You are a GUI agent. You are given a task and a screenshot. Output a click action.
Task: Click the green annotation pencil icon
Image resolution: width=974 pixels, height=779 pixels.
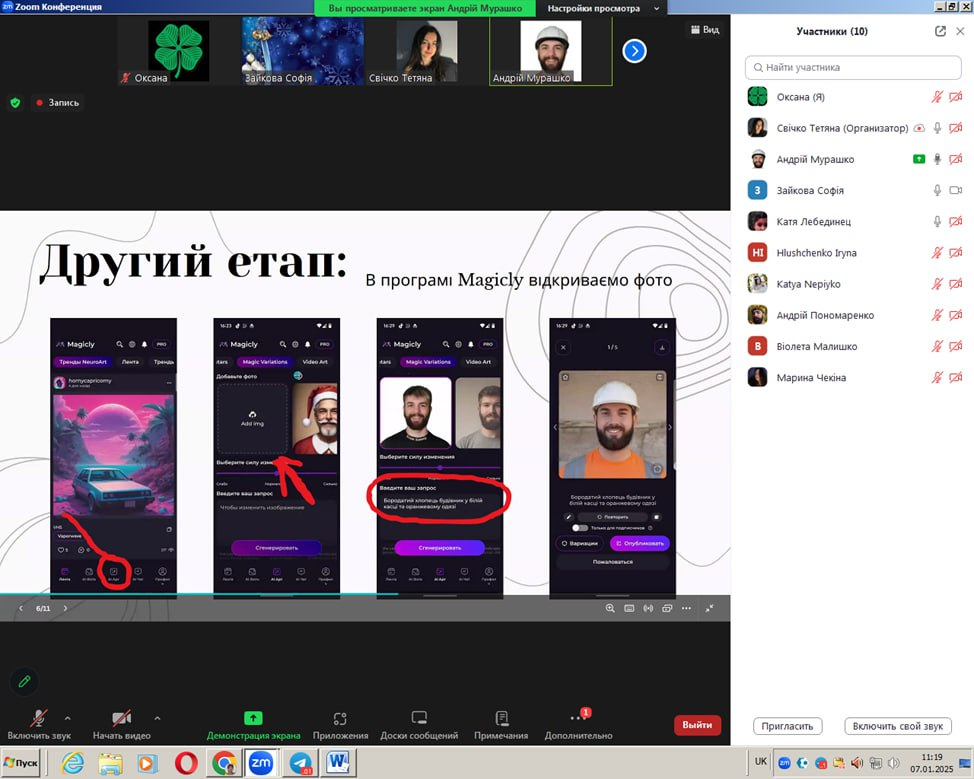click(x=24, y=681)
